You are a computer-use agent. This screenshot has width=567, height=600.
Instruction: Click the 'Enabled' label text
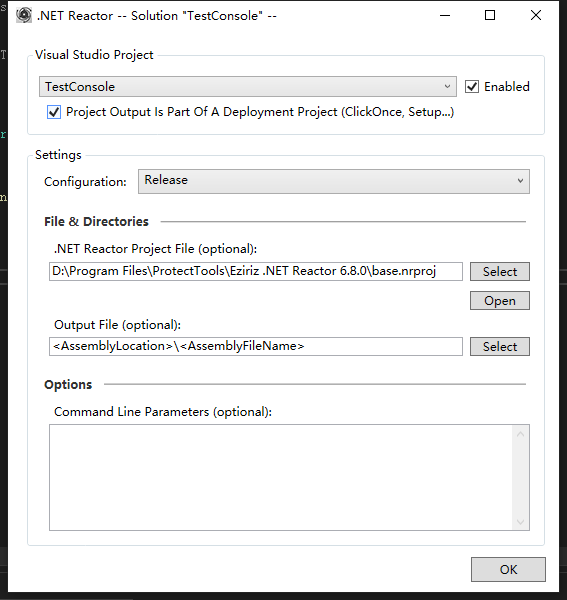pyautogui.click(x=507, y=87)
